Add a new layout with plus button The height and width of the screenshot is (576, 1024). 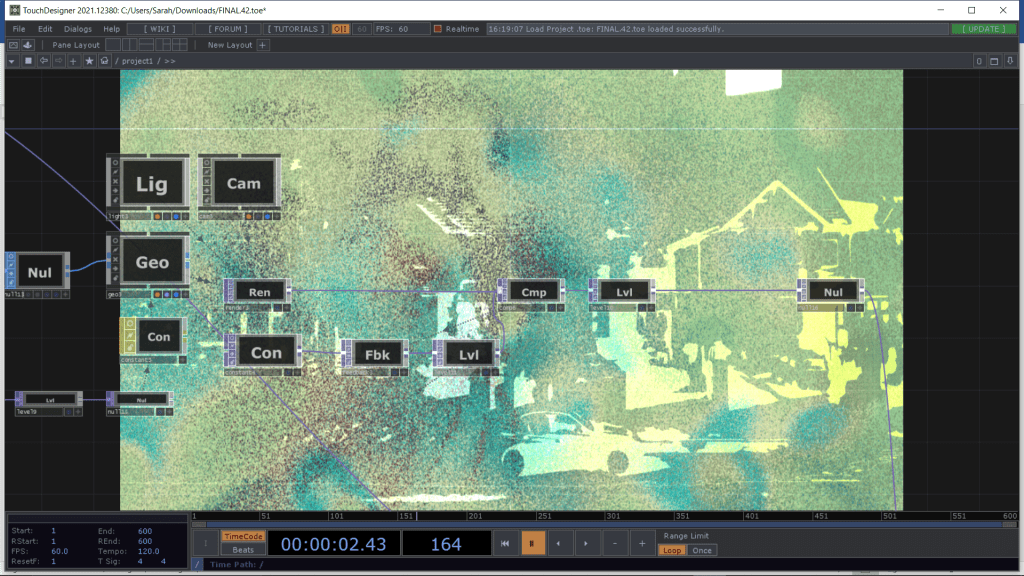click(x=263, y=45)
